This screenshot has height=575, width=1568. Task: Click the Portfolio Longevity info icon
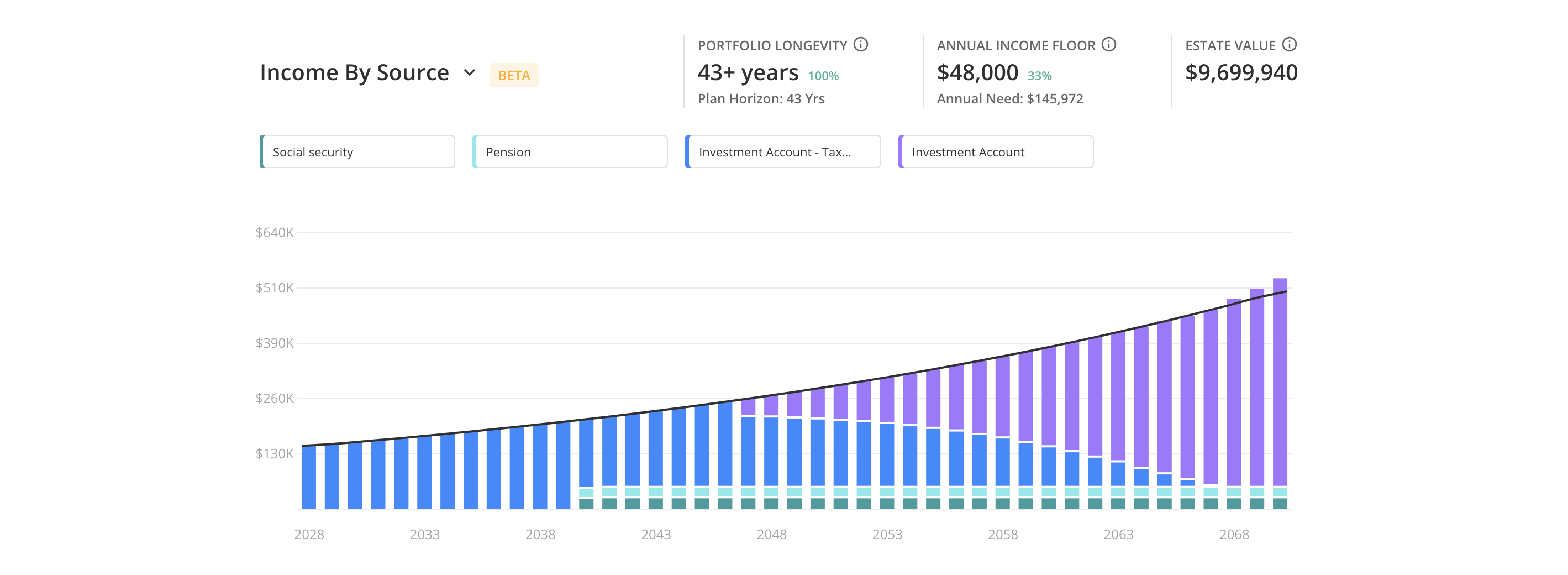(x=861, y=44)
